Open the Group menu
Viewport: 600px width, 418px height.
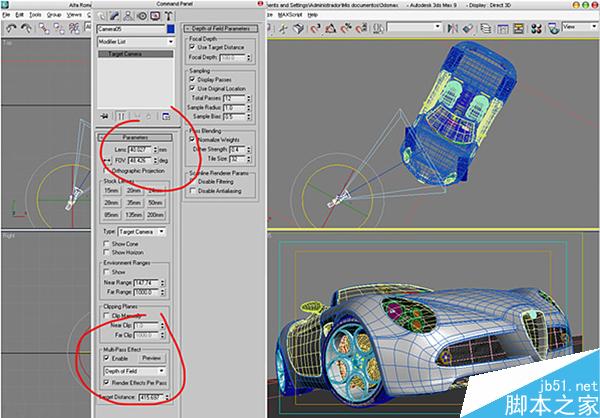(x=54, y=15)
